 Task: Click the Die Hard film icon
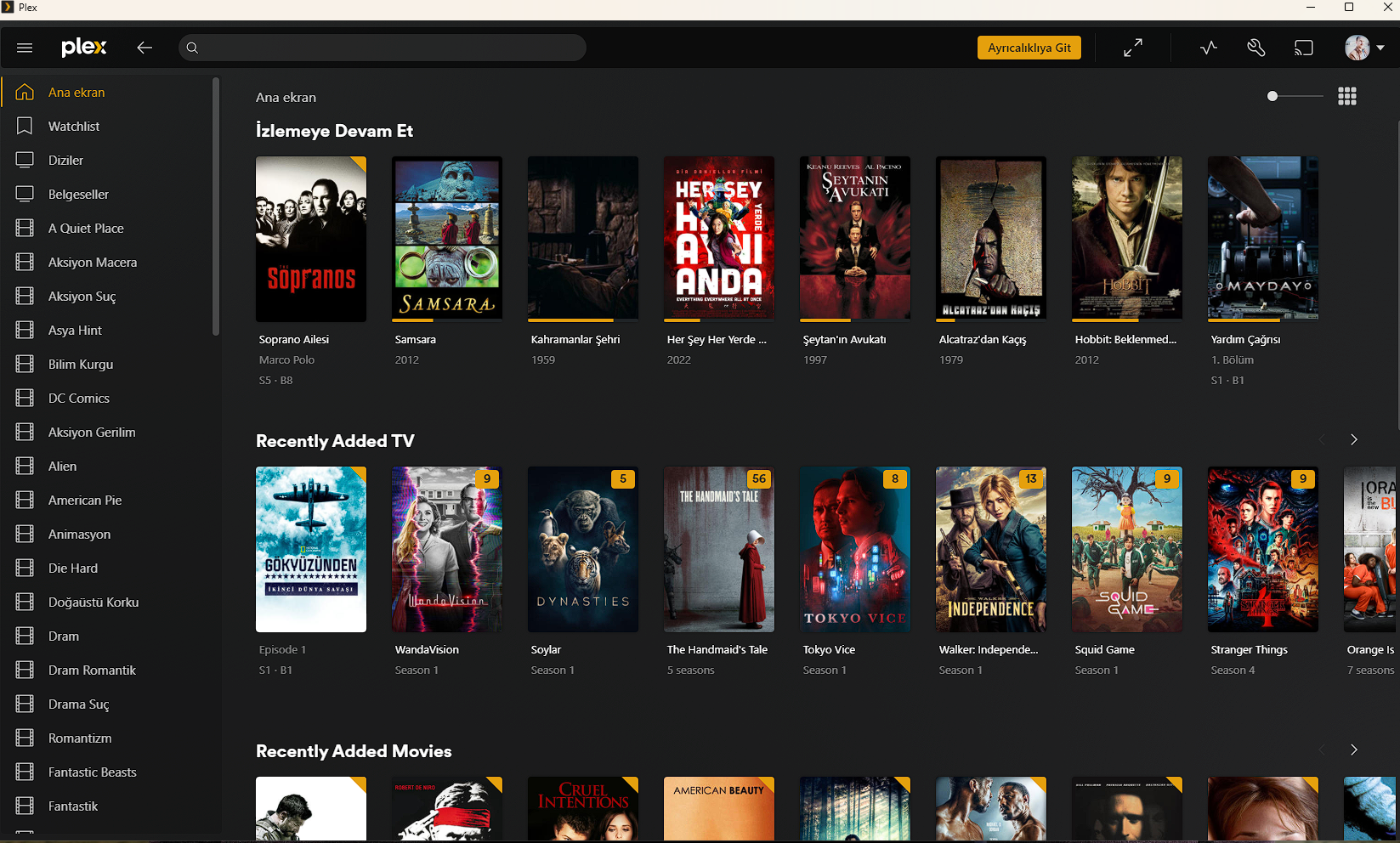(25, 568)
